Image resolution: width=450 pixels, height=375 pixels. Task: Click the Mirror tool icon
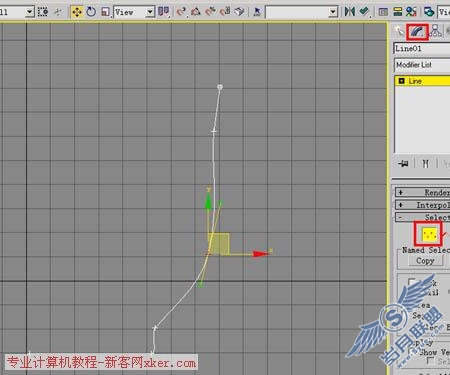[349, 12]
